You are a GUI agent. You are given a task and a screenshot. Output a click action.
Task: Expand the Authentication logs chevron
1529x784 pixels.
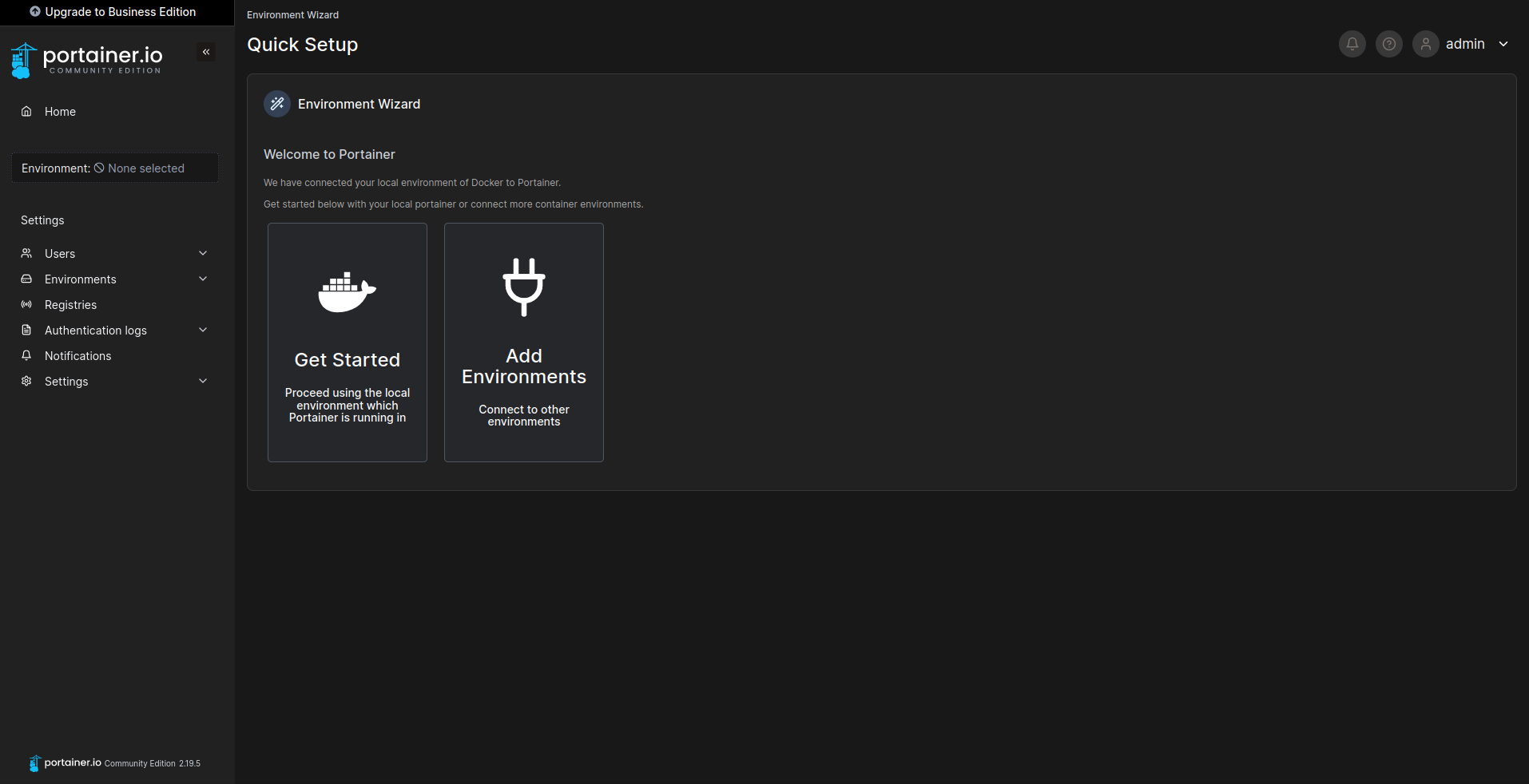click(203, 331)
